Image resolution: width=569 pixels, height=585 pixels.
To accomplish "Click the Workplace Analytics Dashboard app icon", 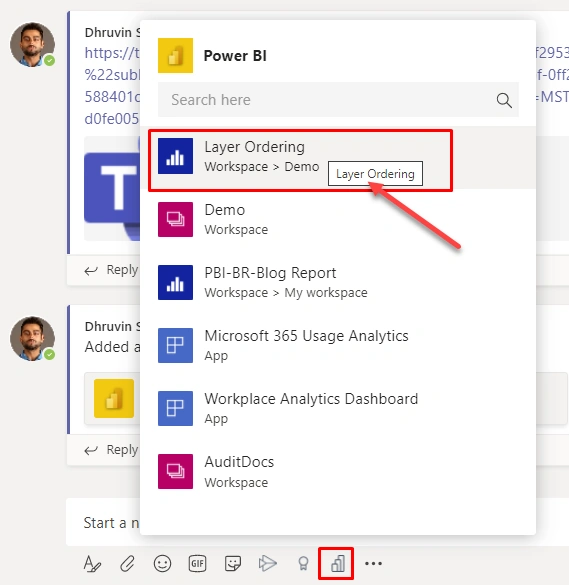I will click(175, 409).
